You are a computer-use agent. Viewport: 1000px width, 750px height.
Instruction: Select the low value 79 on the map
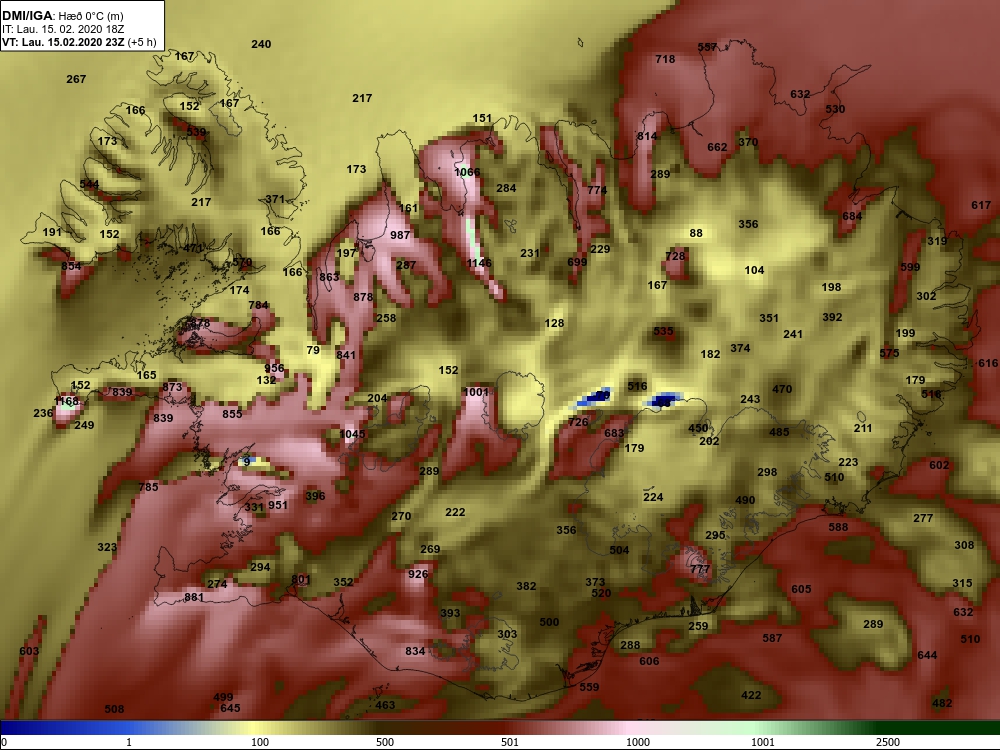[312, 350]
